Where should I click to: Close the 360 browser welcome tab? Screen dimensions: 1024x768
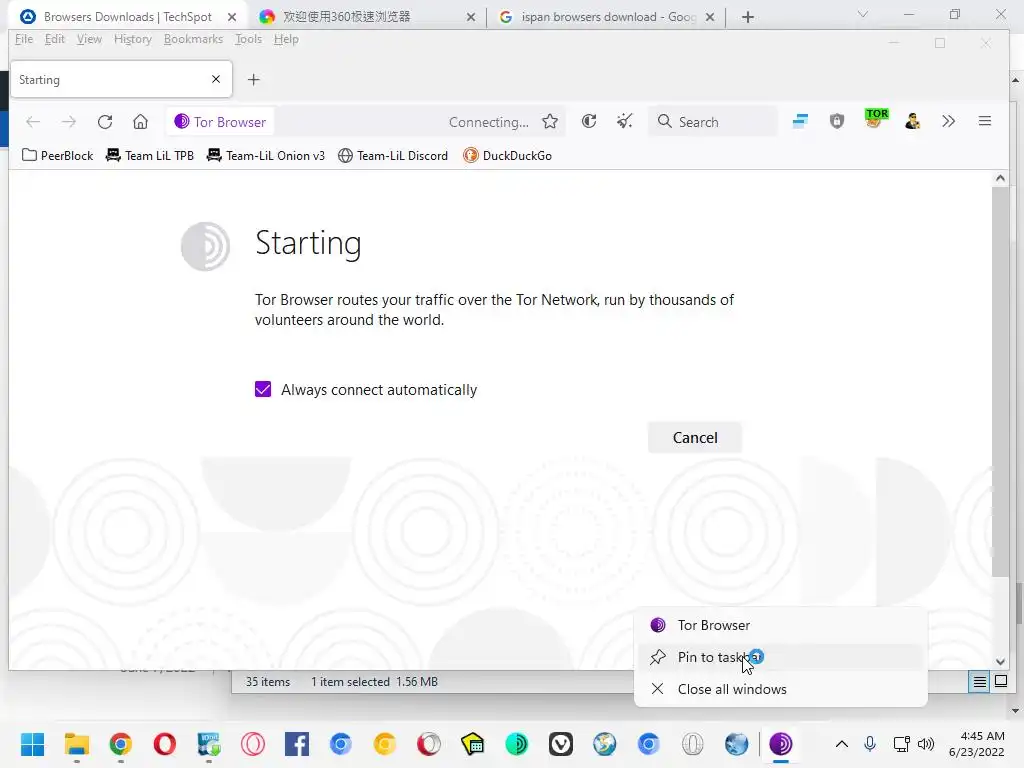(x=471, y=17)
